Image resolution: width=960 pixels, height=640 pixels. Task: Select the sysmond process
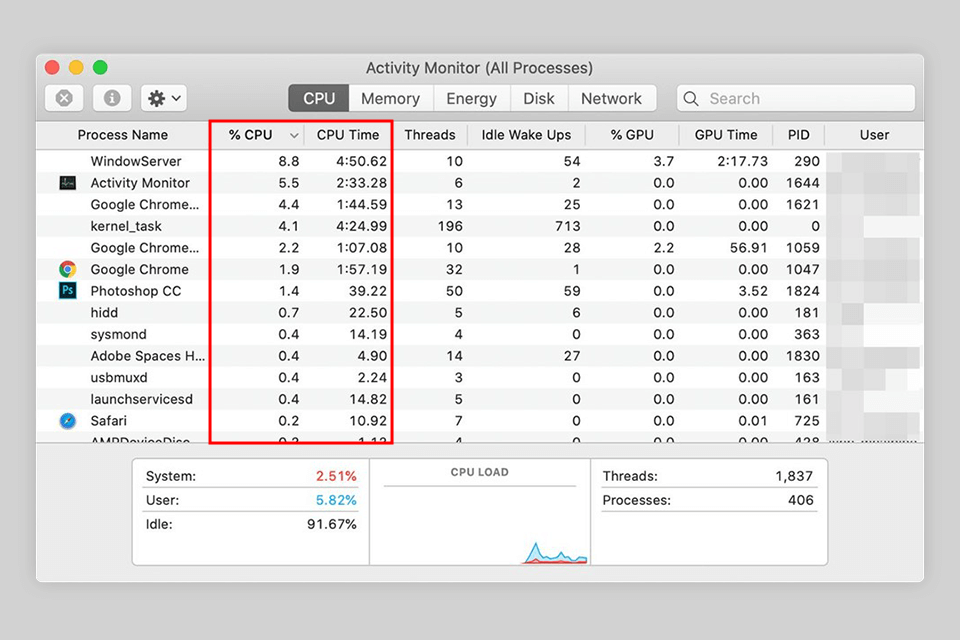(x=119, y=334)
